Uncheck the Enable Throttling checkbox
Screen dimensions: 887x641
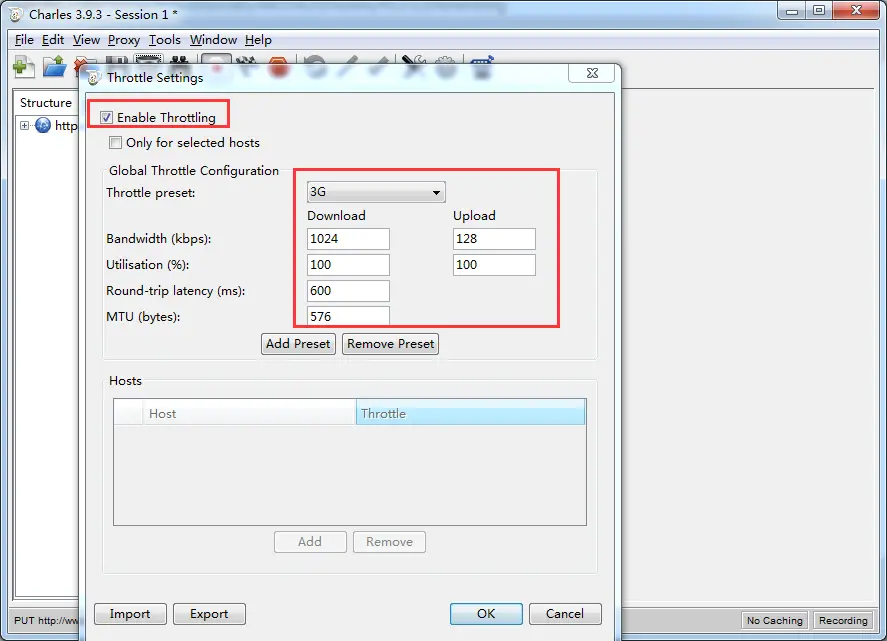coord(106,118)
